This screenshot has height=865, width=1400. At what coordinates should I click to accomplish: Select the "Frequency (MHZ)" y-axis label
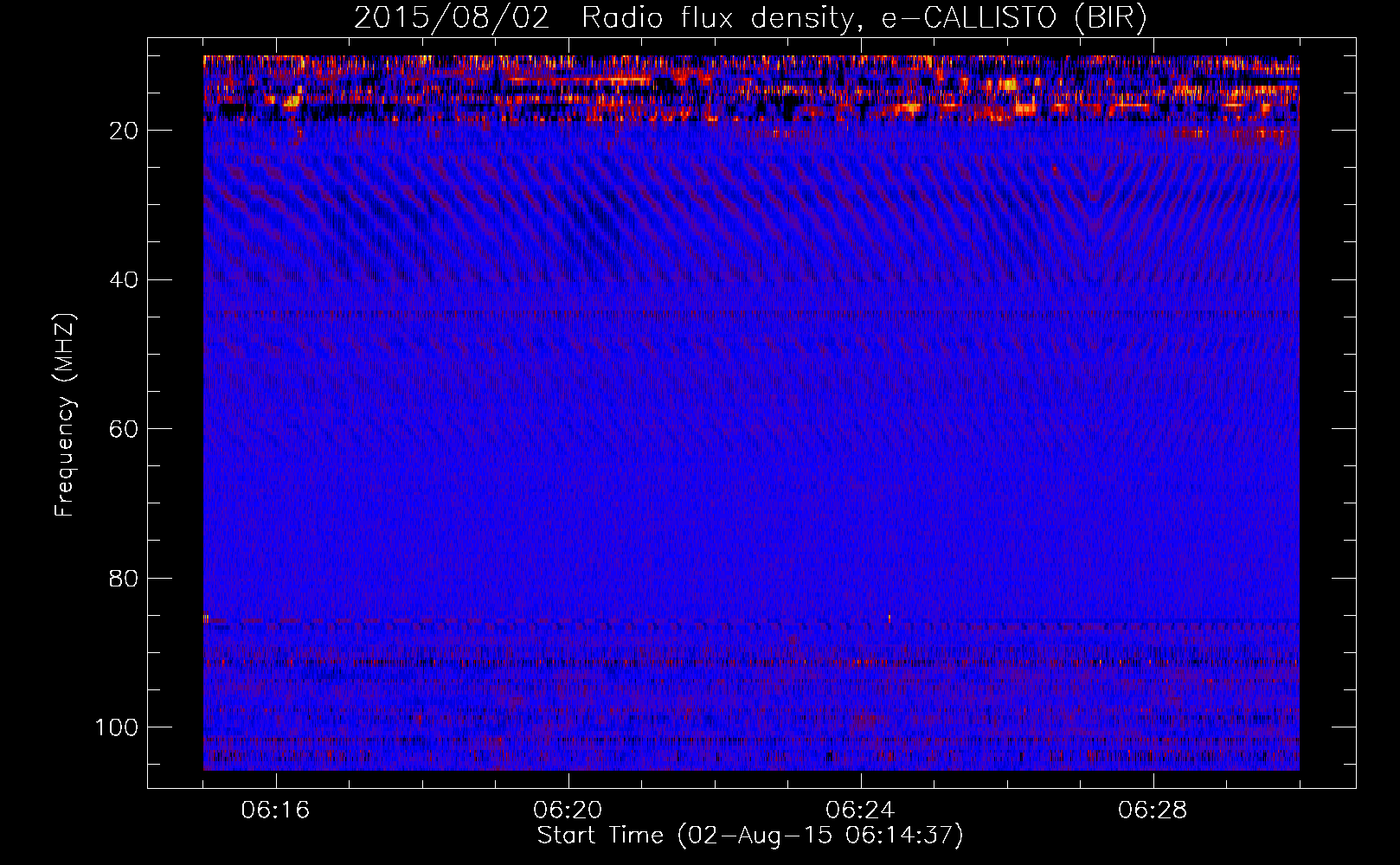(65, 415)
